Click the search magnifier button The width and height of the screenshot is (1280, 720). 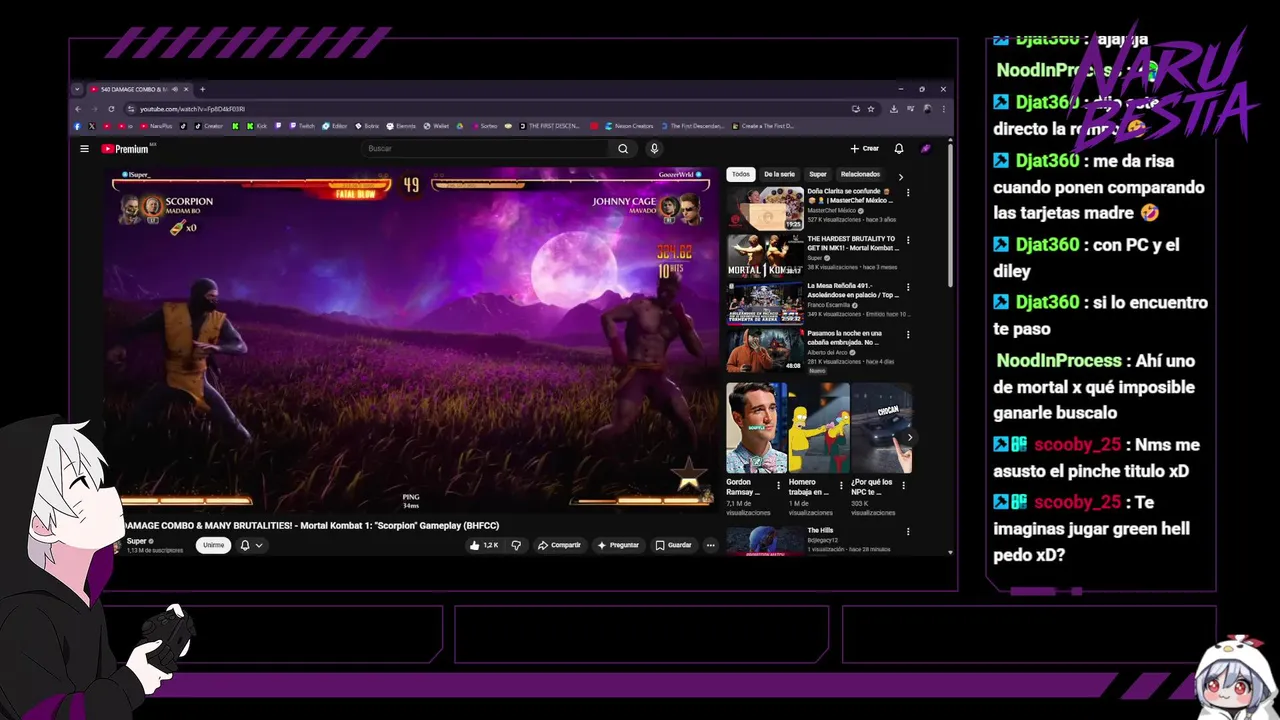point(623,149)
